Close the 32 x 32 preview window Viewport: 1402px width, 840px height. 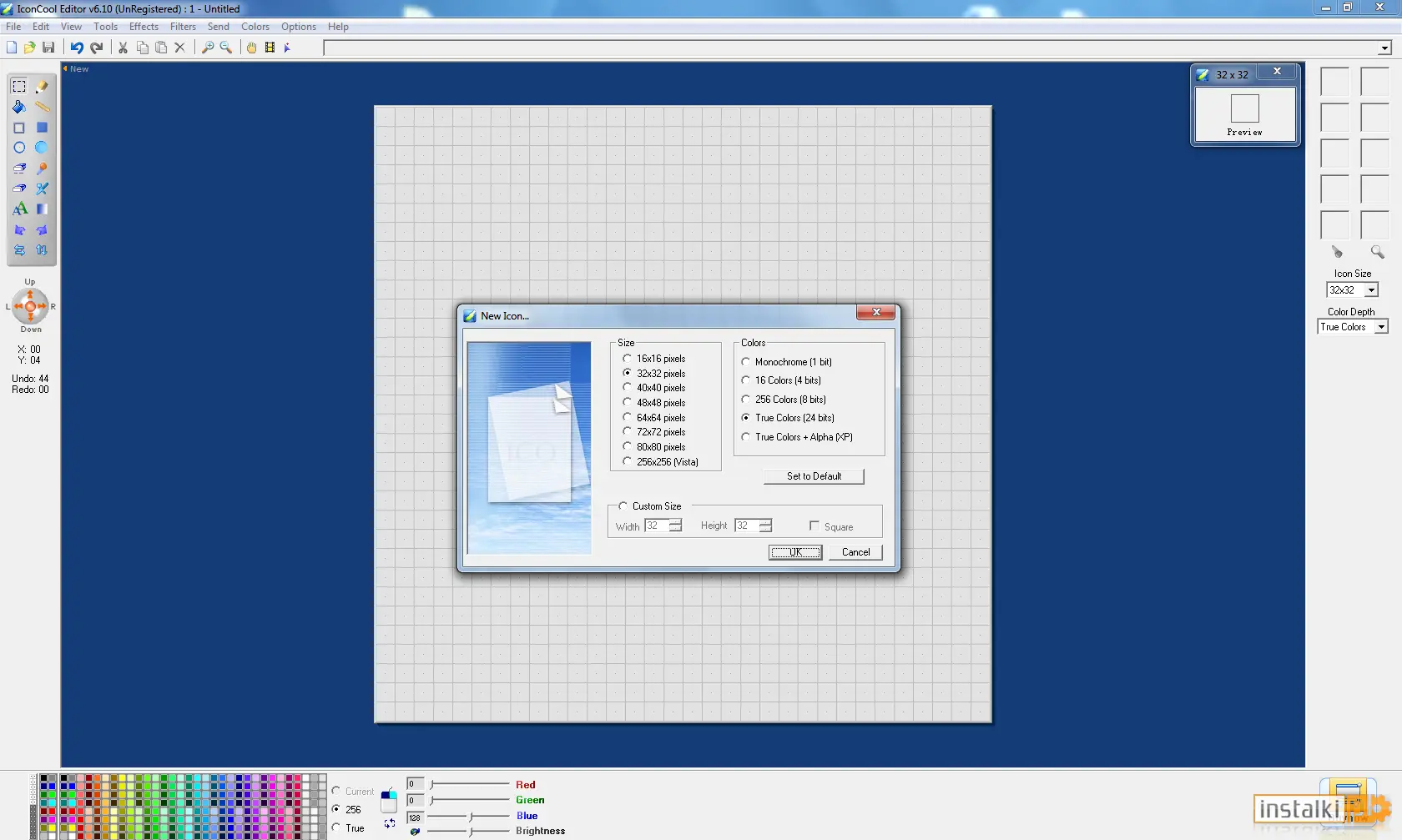pyautogui.click(x=1277, y=72)
